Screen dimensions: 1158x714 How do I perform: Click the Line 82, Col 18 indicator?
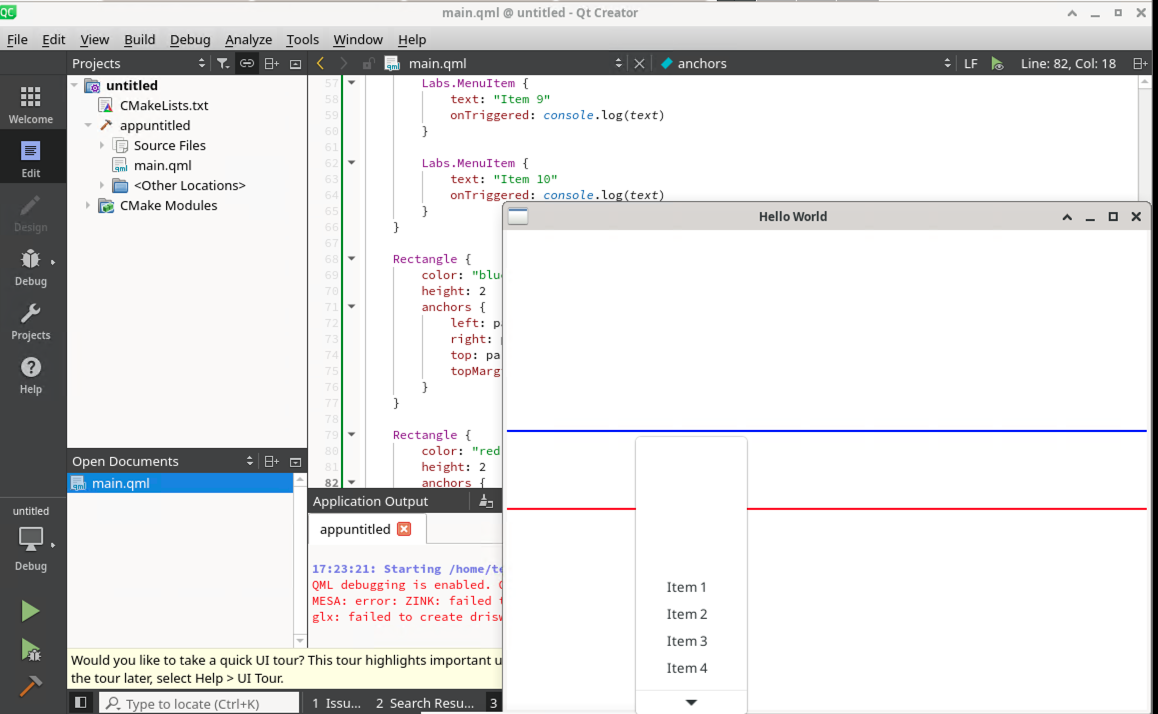tap(1068, 63)
